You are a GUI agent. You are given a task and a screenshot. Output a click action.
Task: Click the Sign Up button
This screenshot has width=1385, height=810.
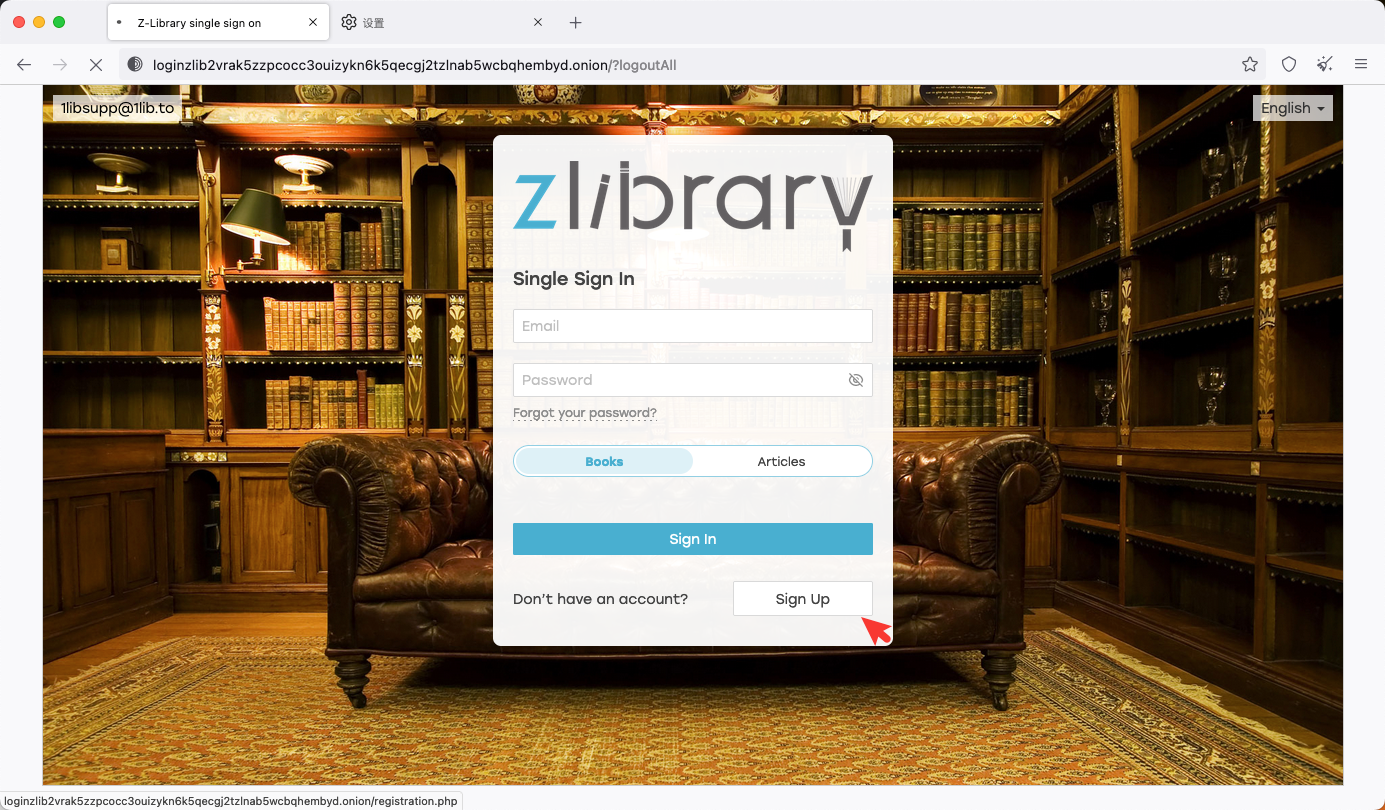803,599
